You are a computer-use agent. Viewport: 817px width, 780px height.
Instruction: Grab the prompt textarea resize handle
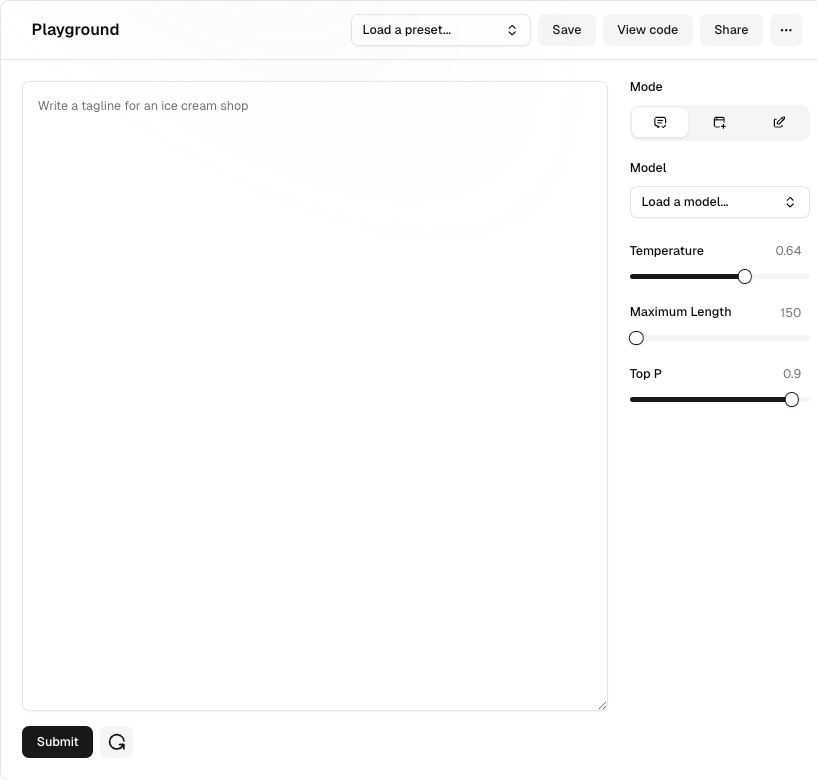[602, 706]
